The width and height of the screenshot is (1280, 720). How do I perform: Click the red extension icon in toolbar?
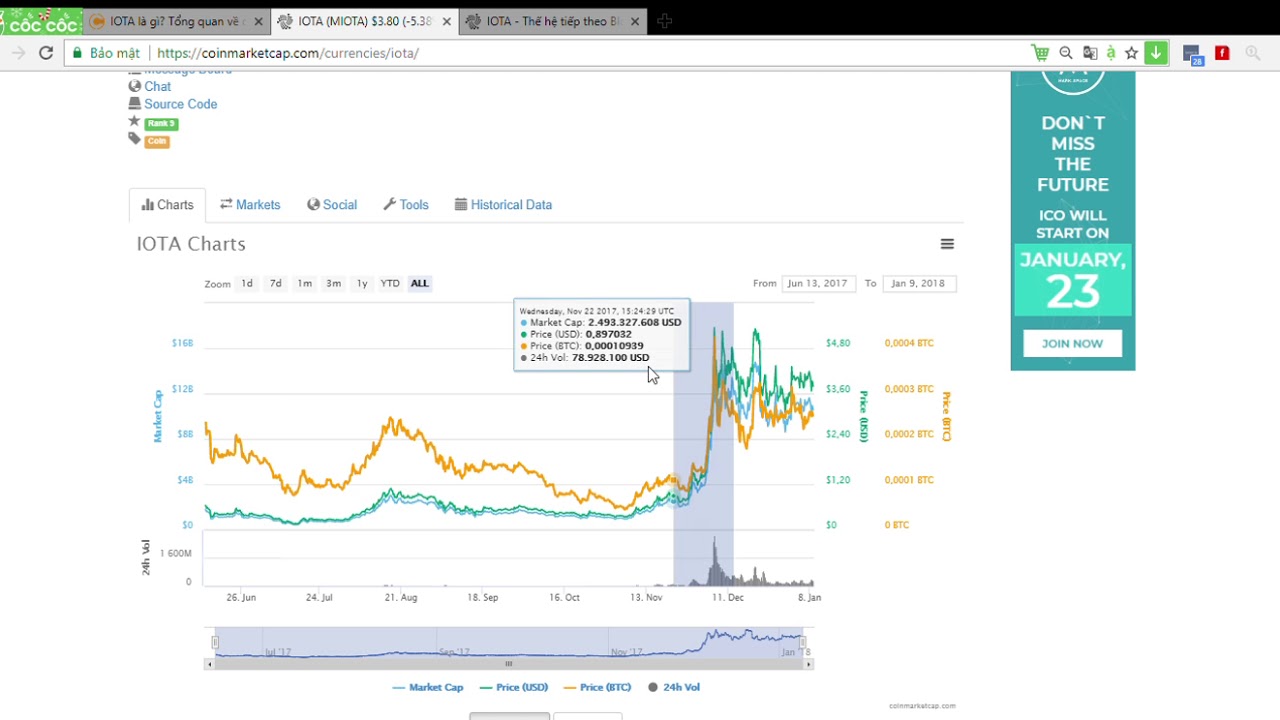coord(1222,53)
